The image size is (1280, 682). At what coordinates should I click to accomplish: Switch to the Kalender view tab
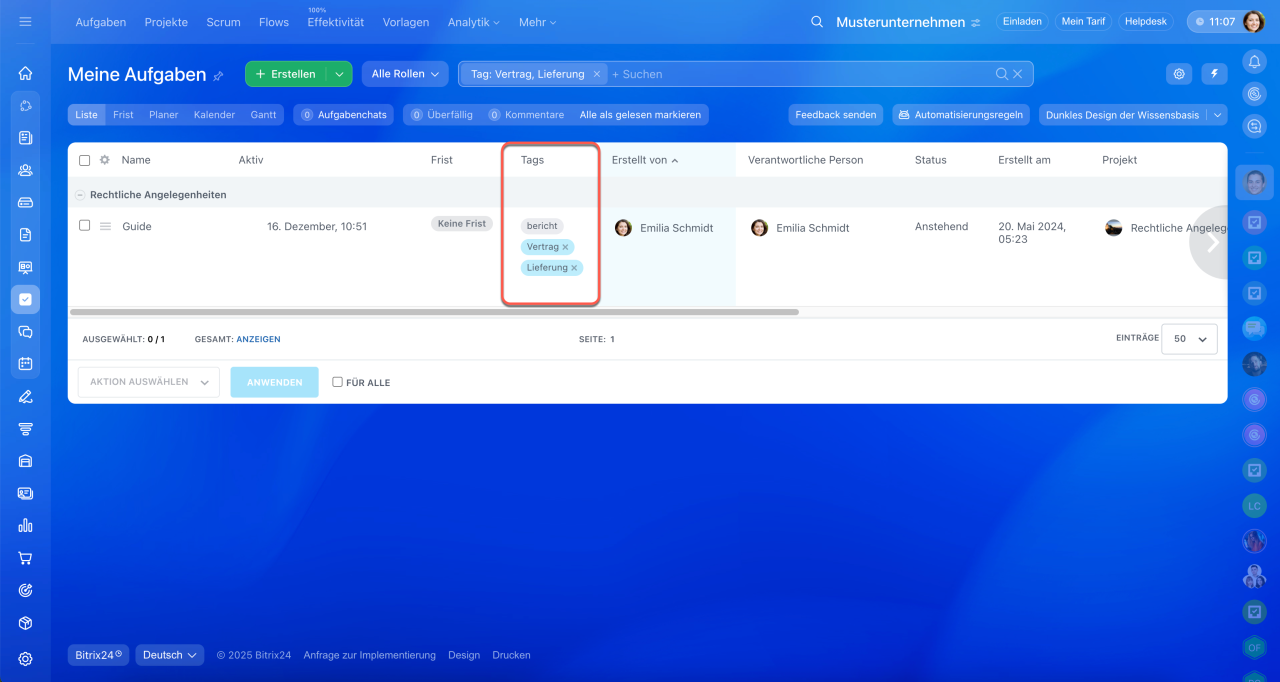pyautogui.click(x=214, y=115)
